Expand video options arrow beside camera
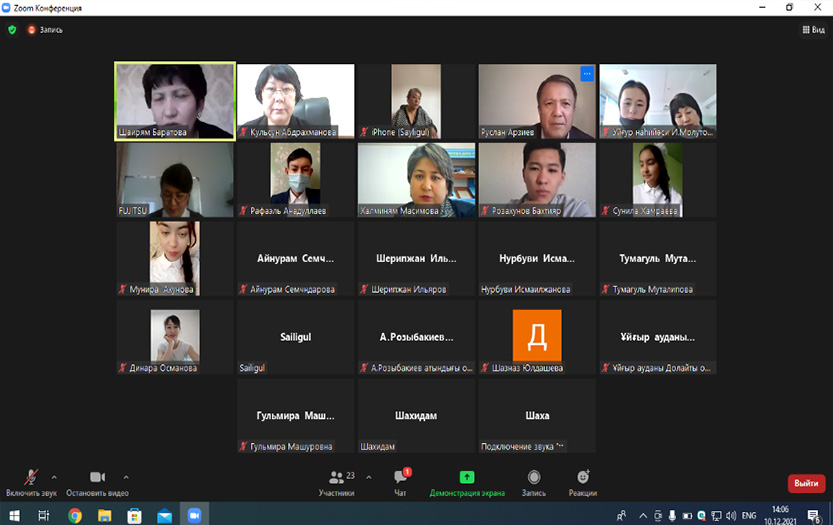833x525 pixels. (125, 476)
